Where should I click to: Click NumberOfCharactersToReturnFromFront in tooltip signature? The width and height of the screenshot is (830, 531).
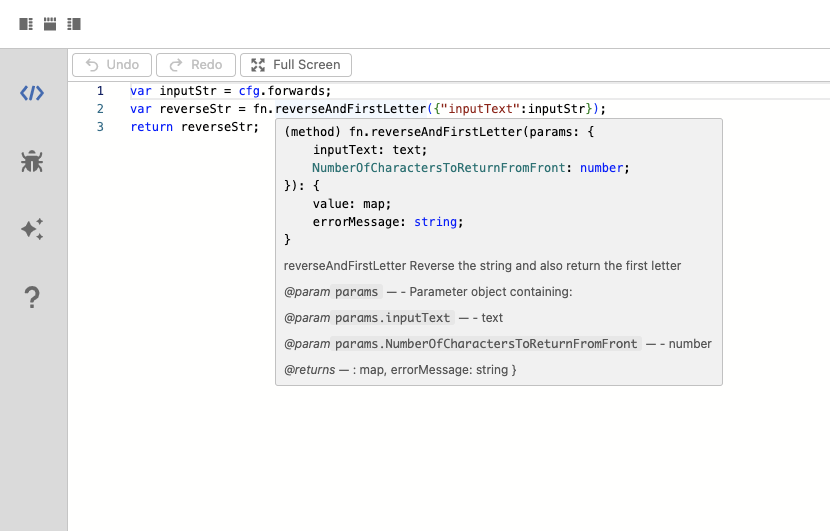439,168
